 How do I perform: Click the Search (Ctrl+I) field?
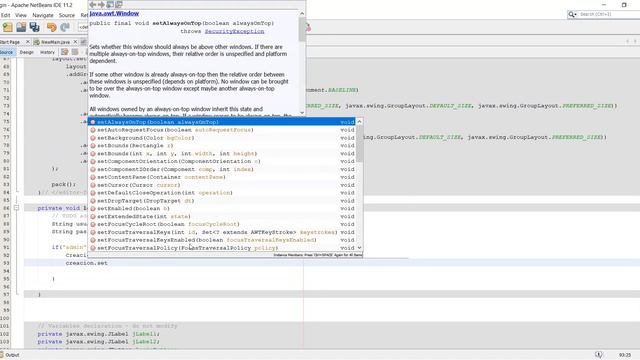(x=608, y=14)
